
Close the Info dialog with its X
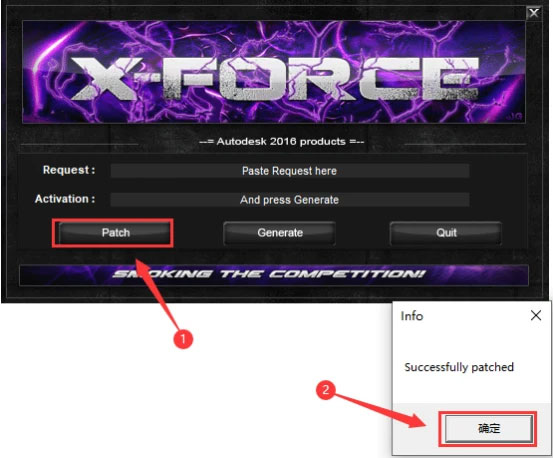(x=536, y=315)
